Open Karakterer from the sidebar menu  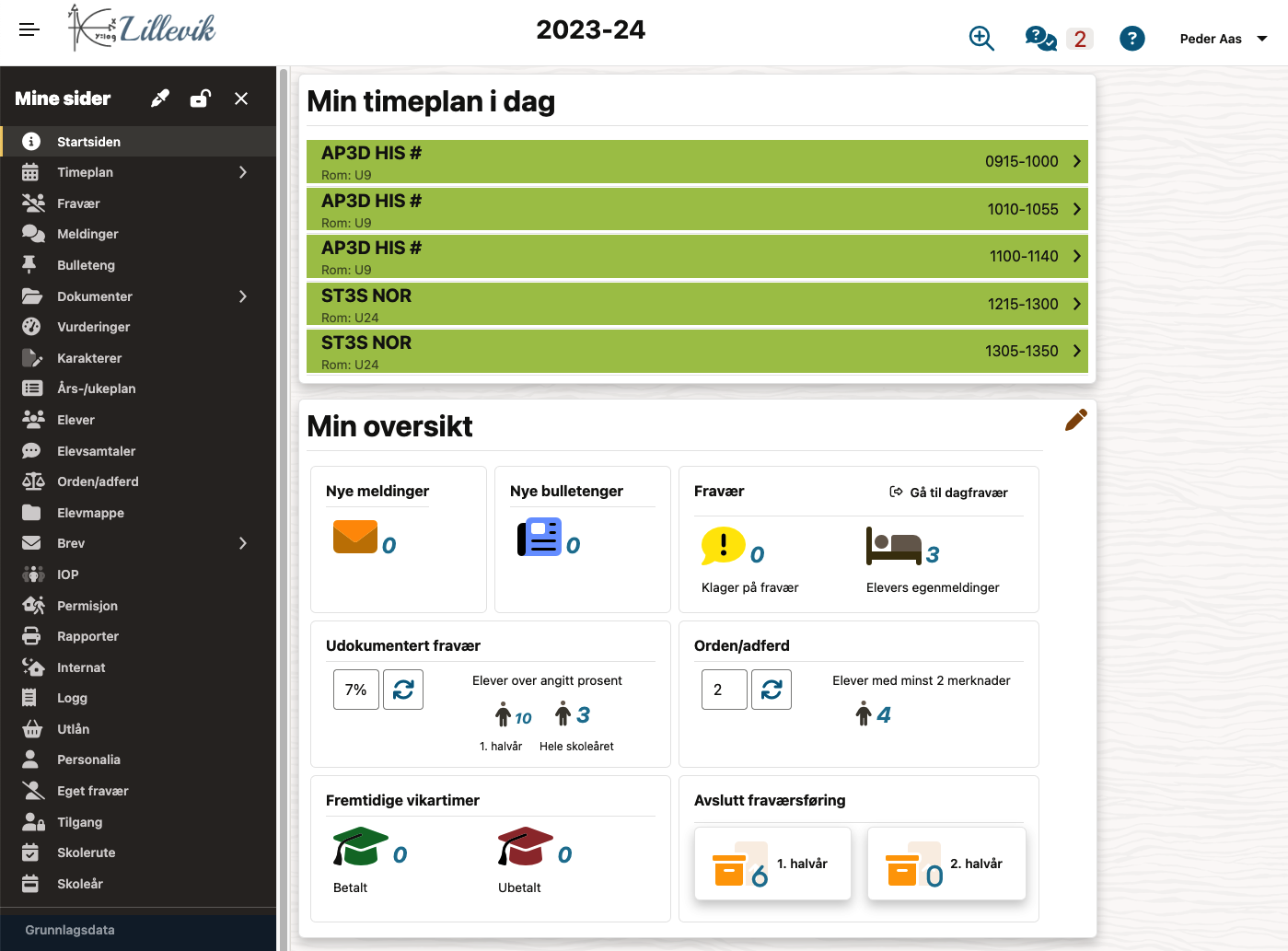tap(89, 358)
